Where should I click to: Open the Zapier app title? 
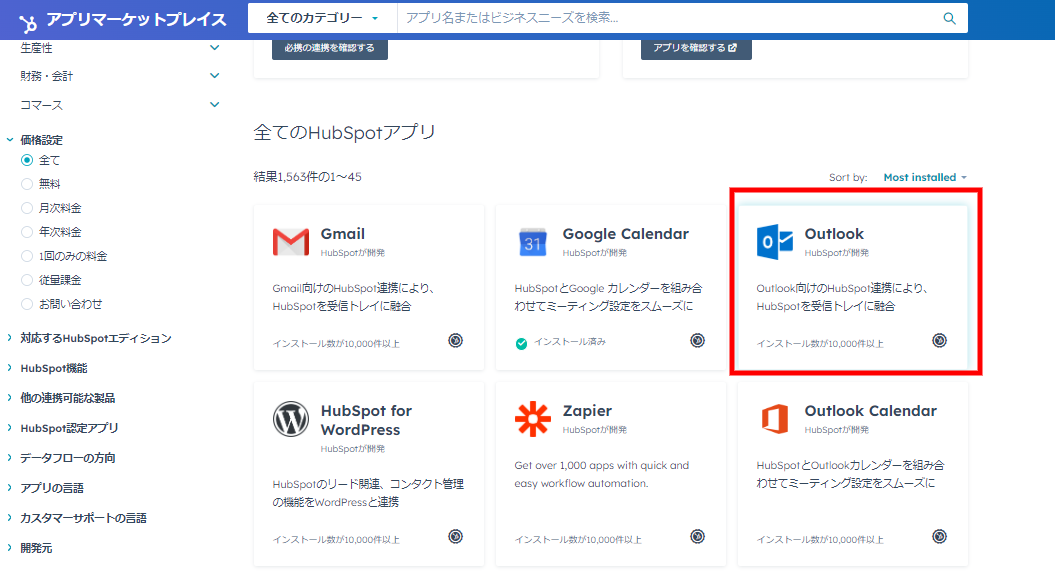587,411
